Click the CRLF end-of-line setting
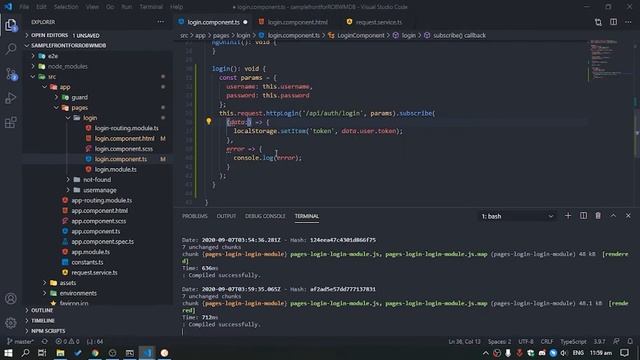 pos(547,341)
